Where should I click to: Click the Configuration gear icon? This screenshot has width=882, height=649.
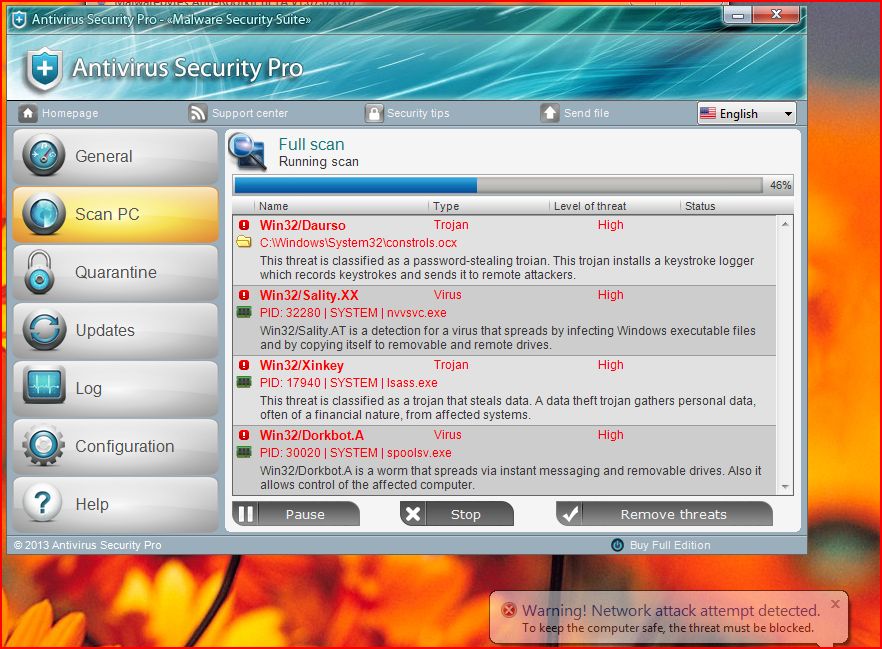click(x=44, y=445)
